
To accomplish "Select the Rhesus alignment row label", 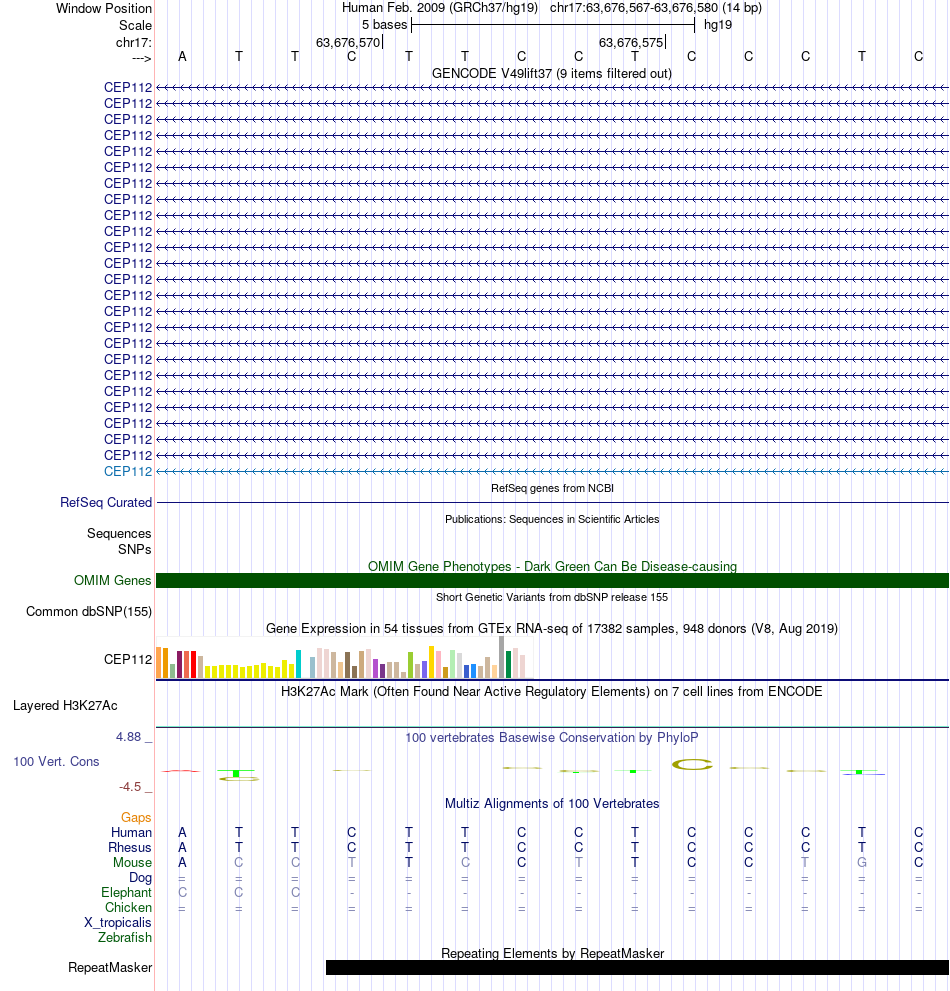I will (130, 848).
